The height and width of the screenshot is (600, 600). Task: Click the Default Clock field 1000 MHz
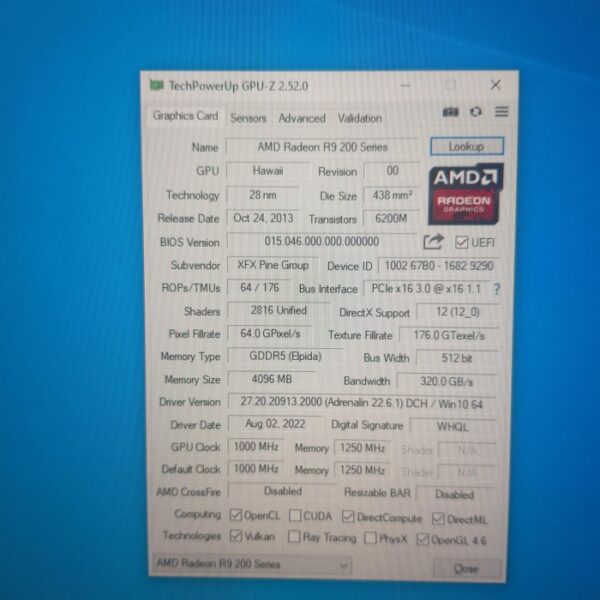(x=256, y=469)
